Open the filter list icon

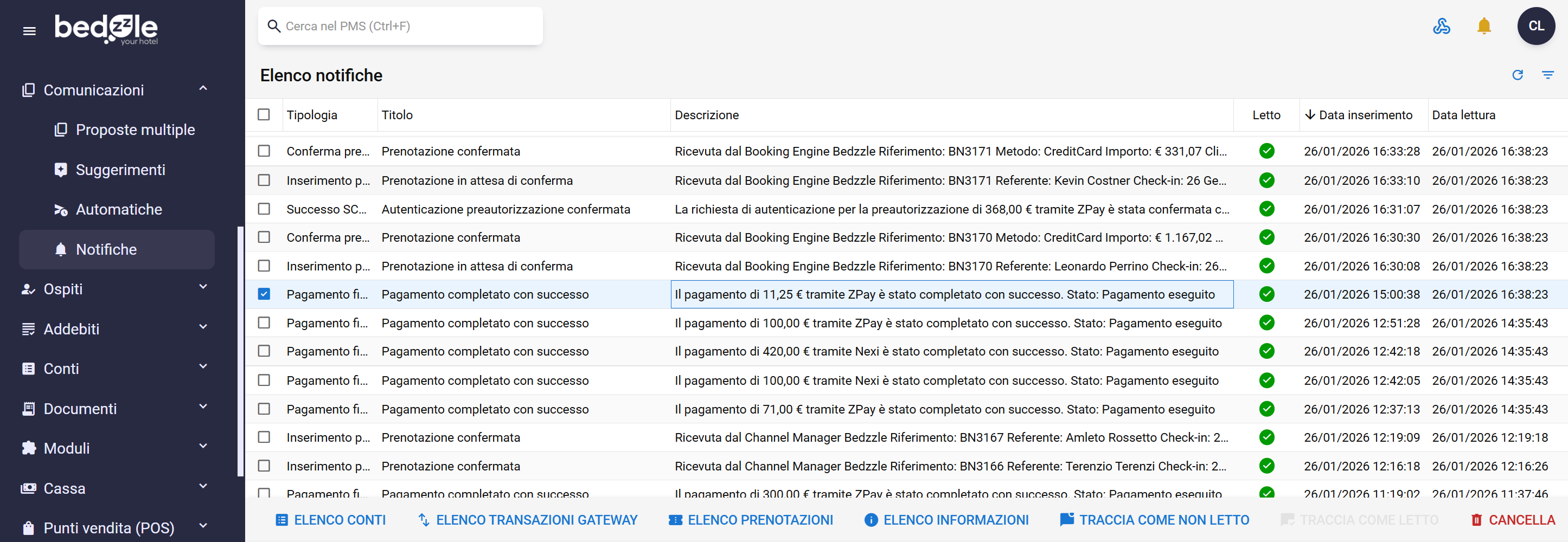[x=1547, y=75]
